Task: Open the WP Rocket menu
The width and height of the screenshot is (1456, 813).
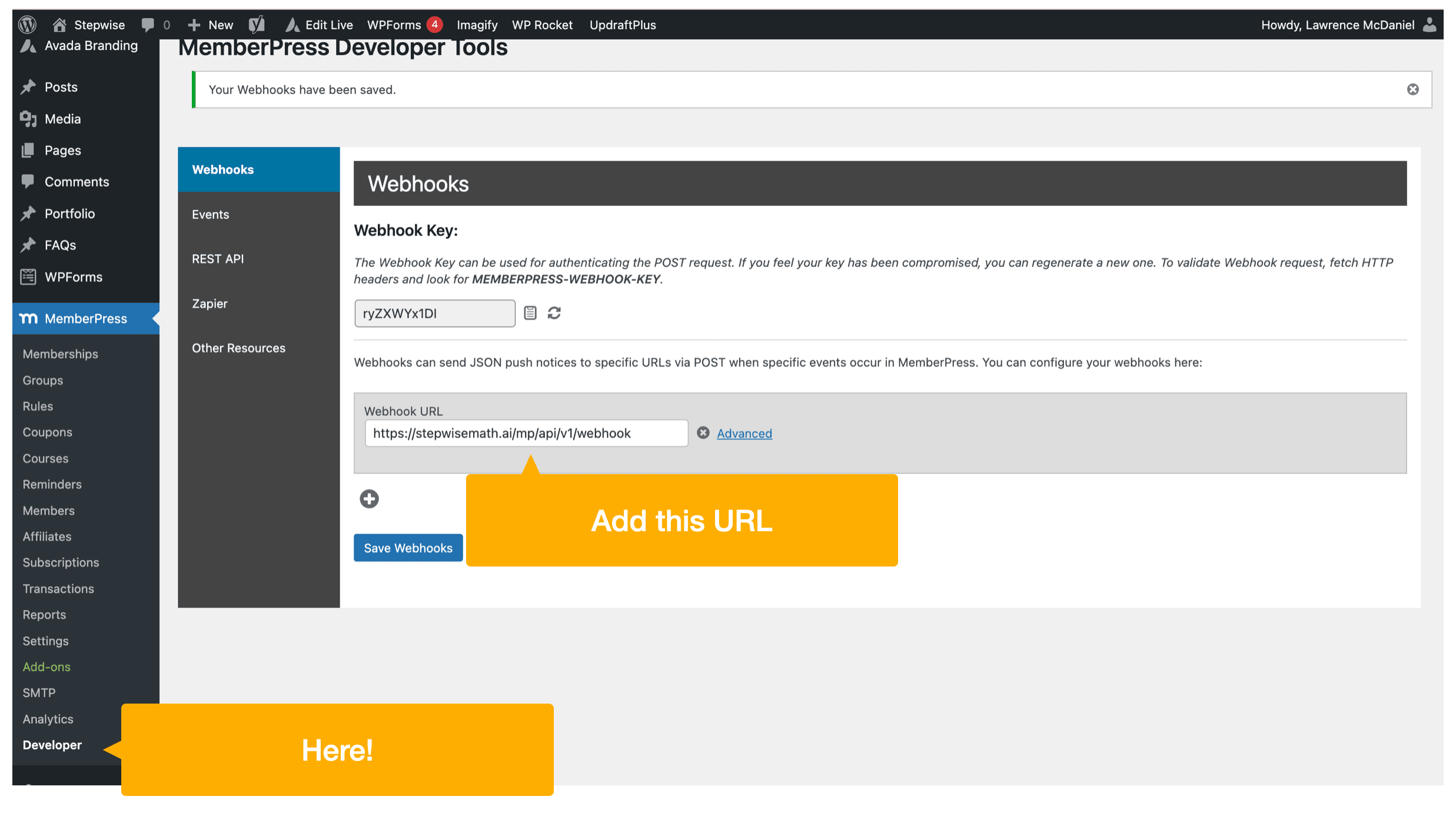Action: [541, 24]
